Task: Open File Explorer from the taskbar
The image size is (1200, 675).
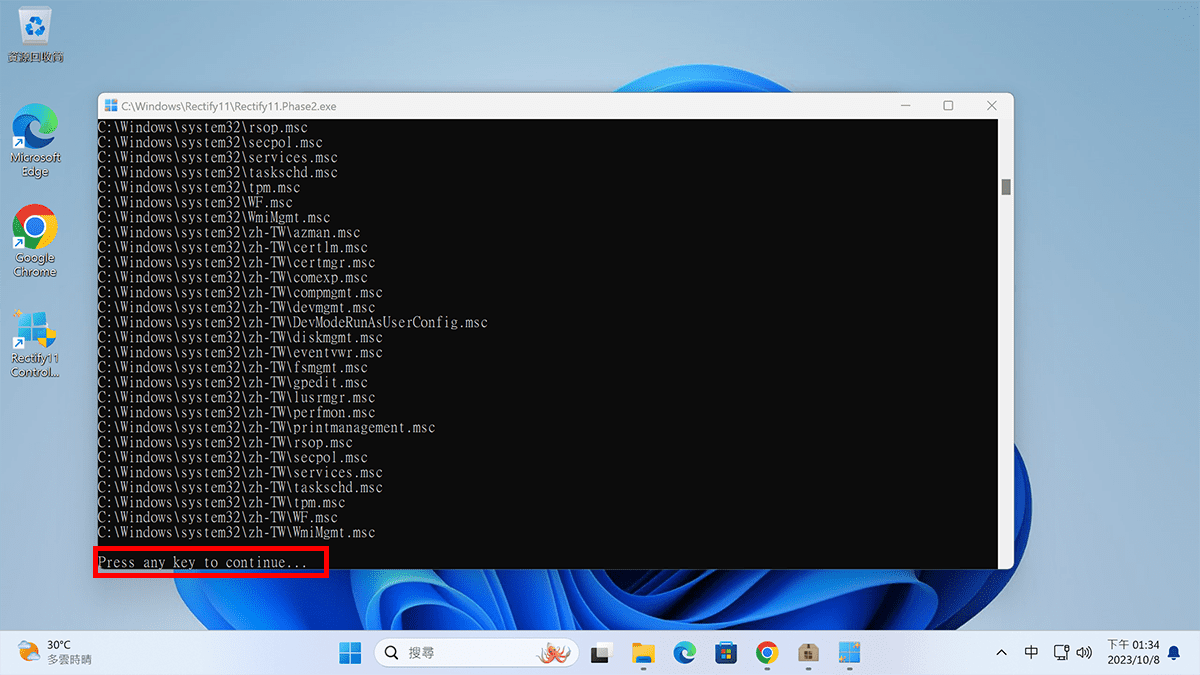Action: [x=643, y=653]
